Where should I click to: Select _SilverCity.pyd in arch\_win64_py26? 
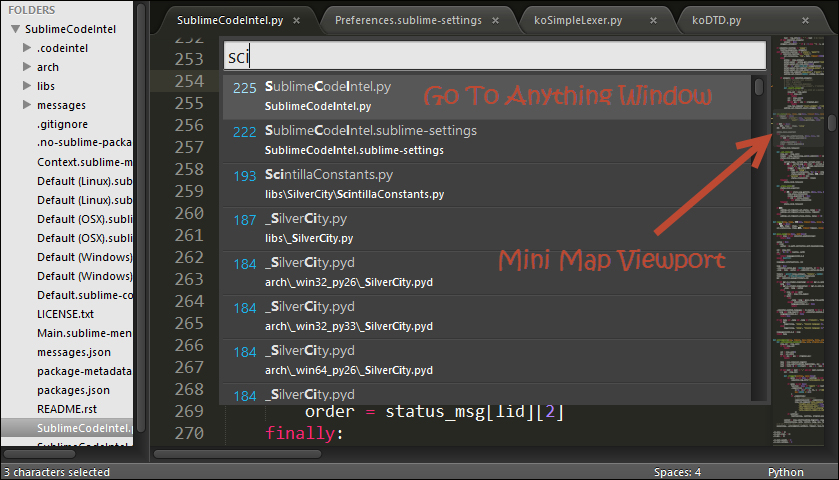click(486, 361)
